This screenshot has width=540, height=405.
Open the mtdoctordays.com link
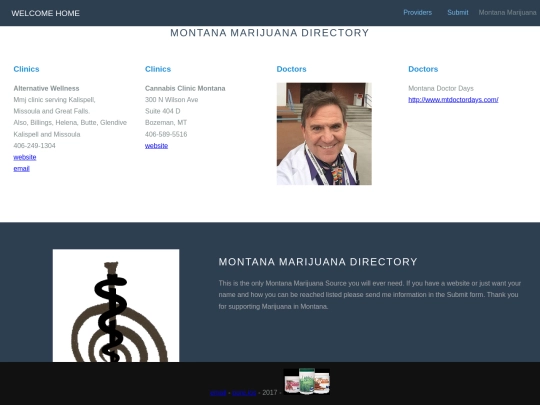click(453, 100)
